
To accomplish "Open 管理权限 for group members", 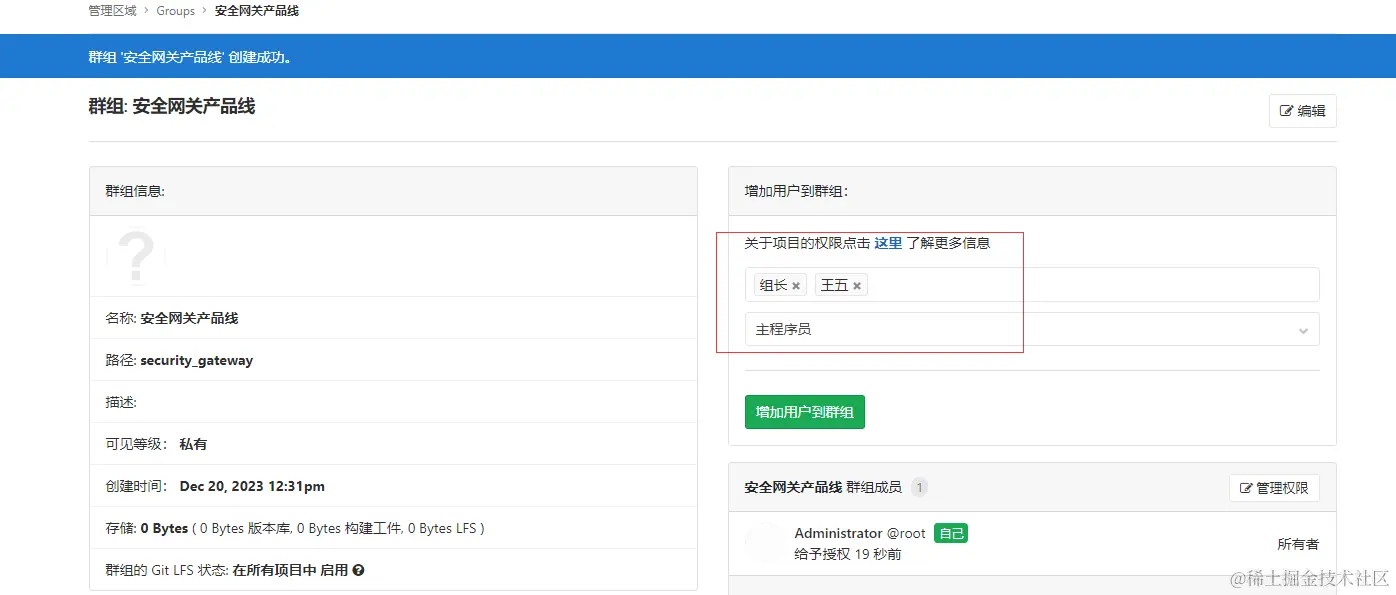I will point(1274,488).
